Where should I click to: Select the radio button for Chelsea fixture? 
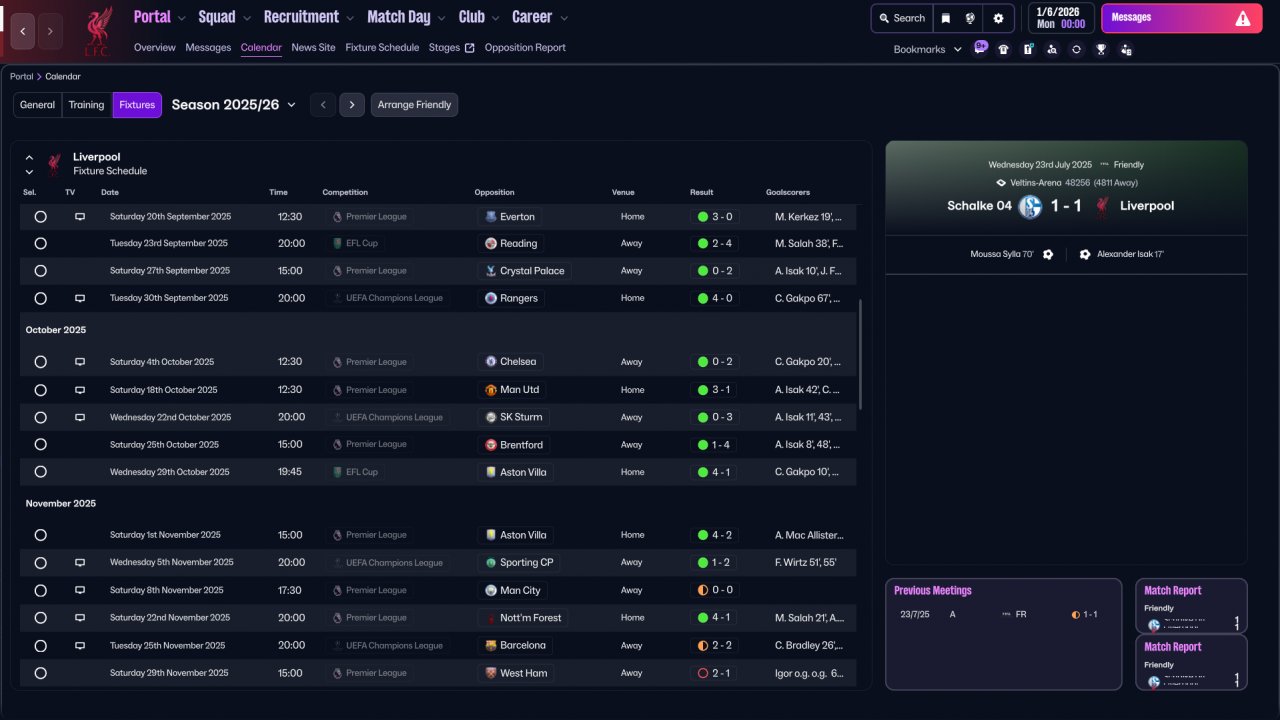point(40,362)
